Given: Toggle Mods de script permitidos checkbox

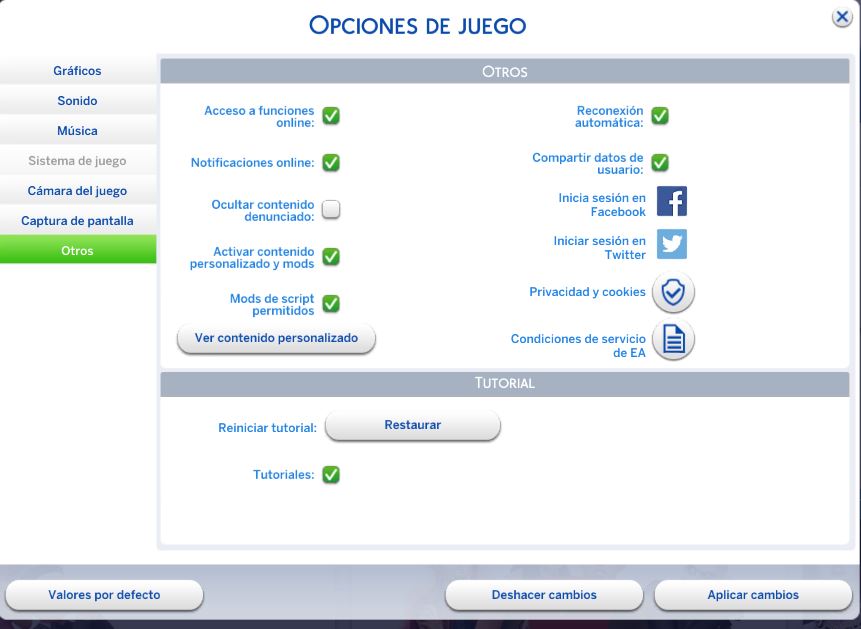Looking at the screenshot, I should 331,304.
